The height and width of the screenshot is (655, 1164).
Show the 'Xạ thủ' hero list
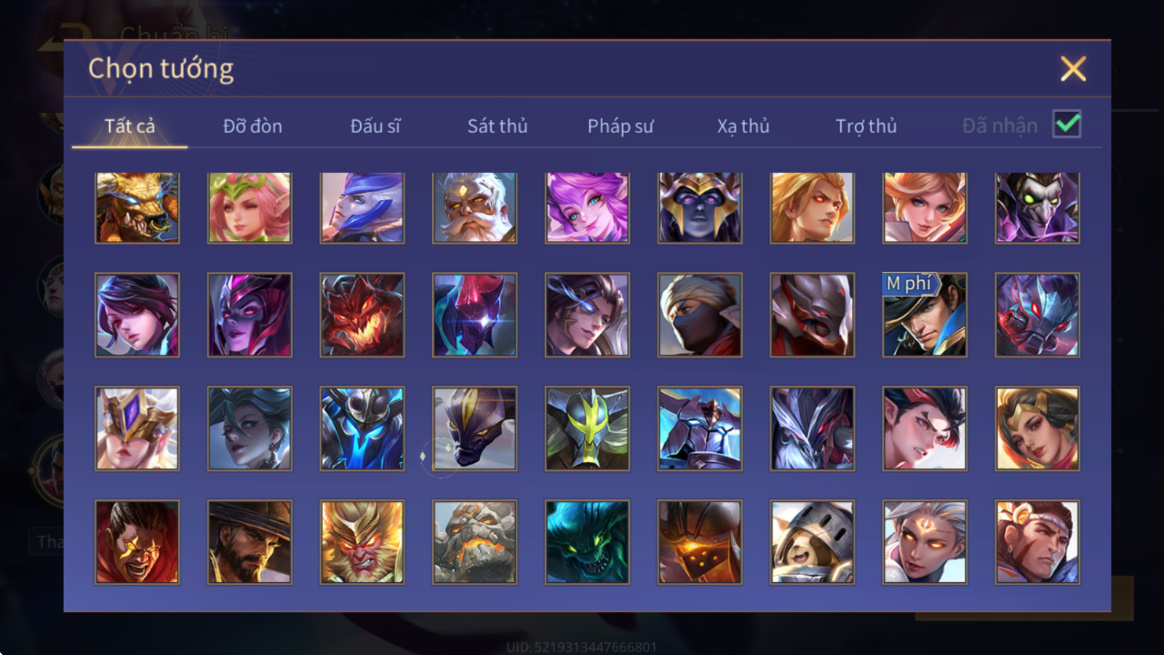743,126
